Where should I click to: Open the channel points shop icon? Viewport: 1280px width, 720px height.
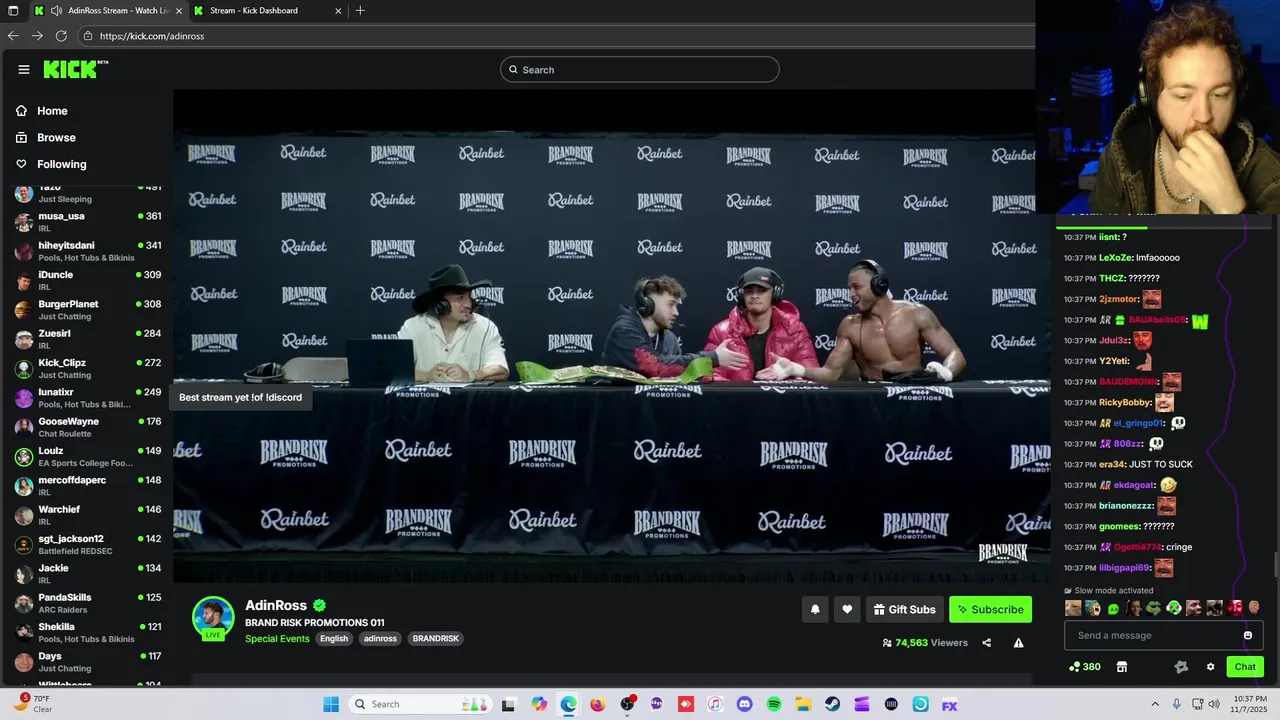[1122, 667]
